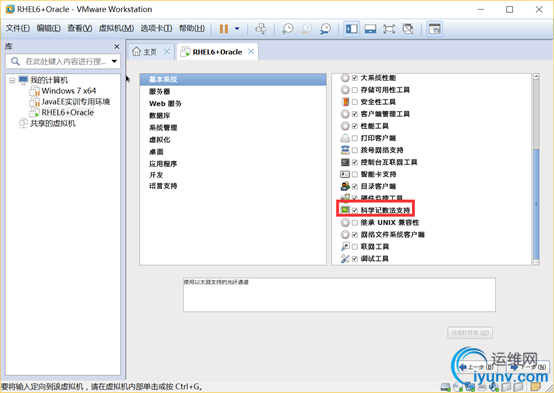The height and width of the screenshot is (393, 554).
Task: Check the 存储可用性工具 checkbox
Action: click(355, 90)
